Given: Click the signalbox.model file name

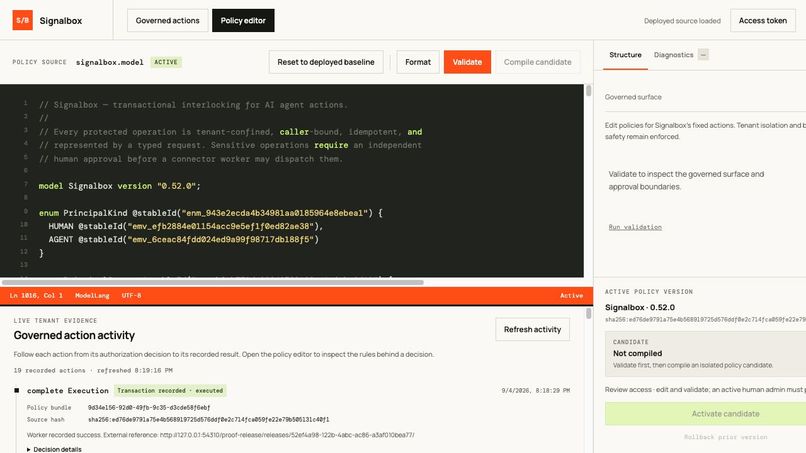Looking at the screenshot, I should point(109,62).
